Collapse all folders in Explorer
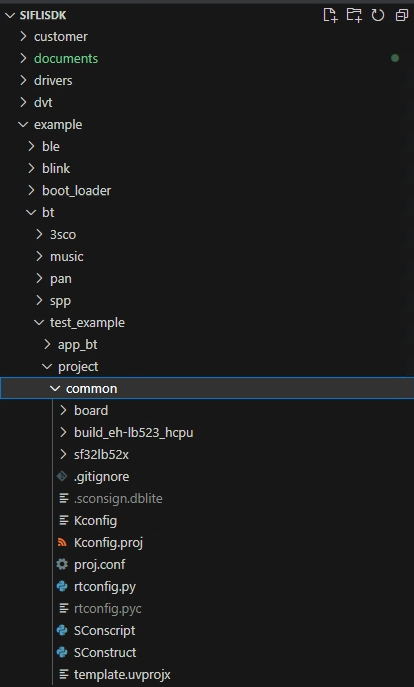 [x=402, y=15]
